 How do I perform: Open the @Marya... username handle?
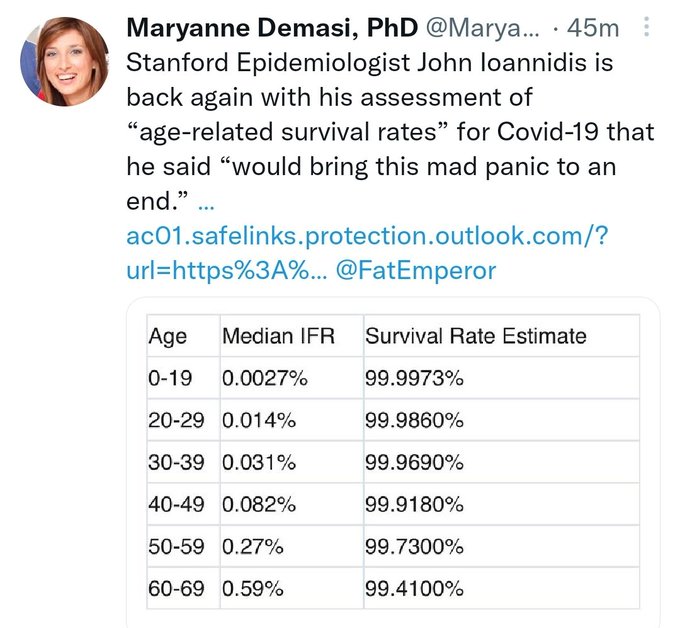(x=483, y=28)
